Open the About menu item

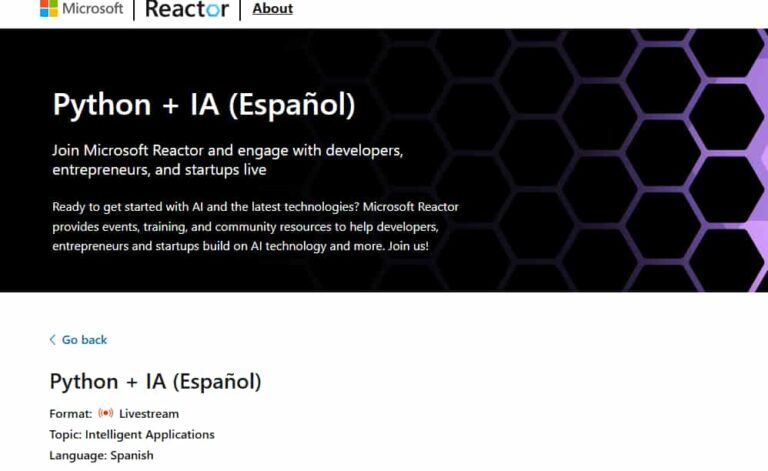pyautogui.click(x=272, y=9)
